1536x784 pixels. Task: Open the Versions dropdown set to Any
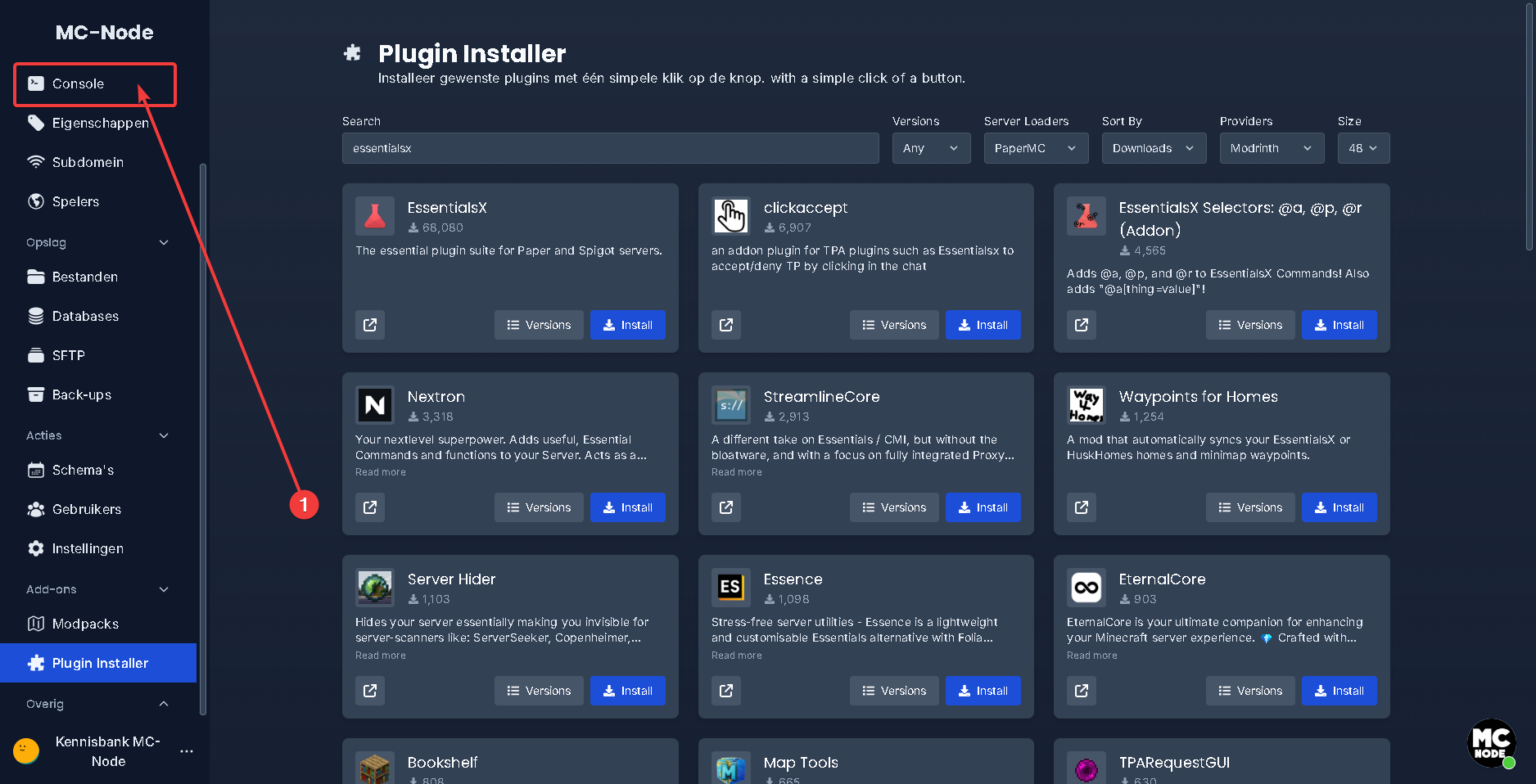tap(931, 148)
